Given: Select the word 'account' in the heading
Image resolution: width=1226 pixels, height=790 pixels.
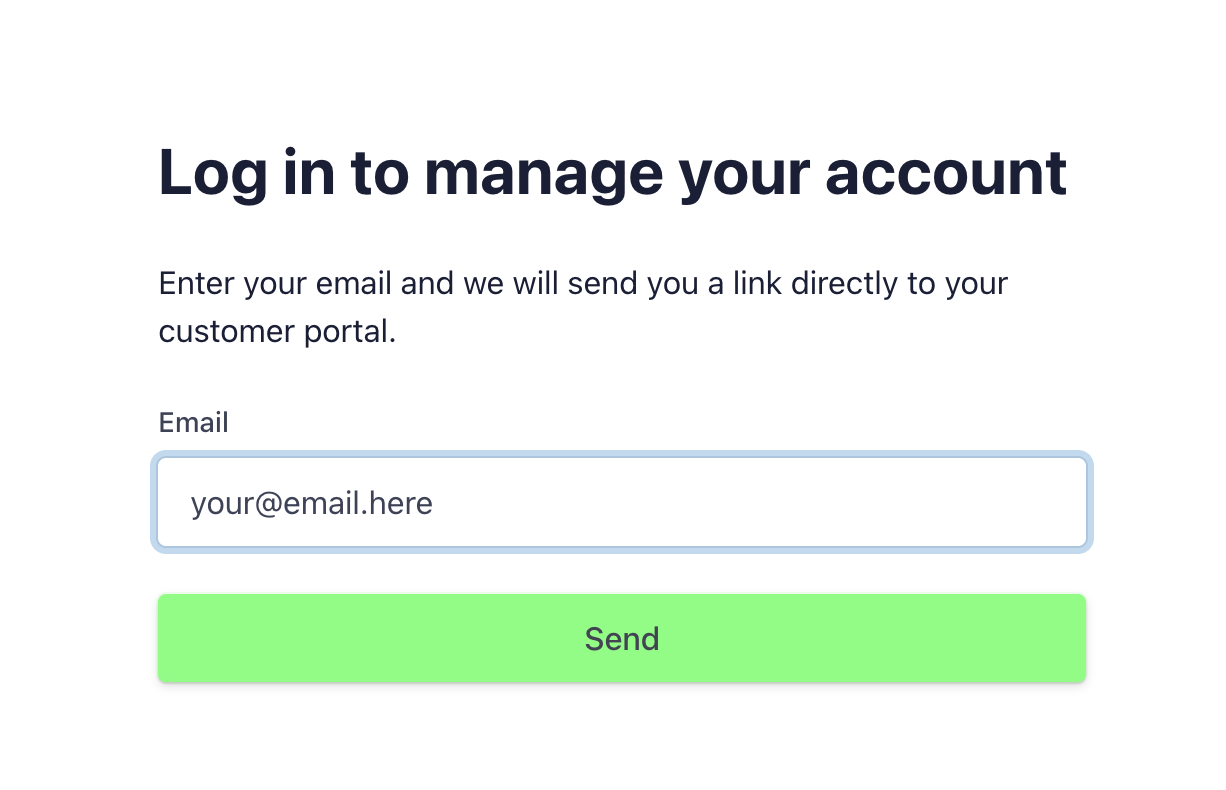Looking at the screenshot, I should click(x=946, y=172).
